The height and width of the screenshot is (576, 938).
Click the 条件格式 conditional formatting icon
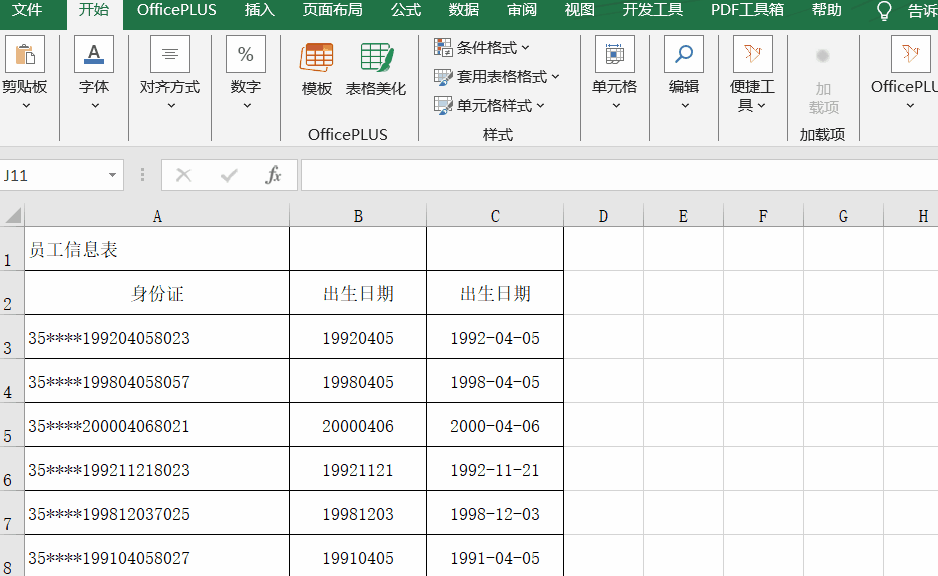coord(443,47)
